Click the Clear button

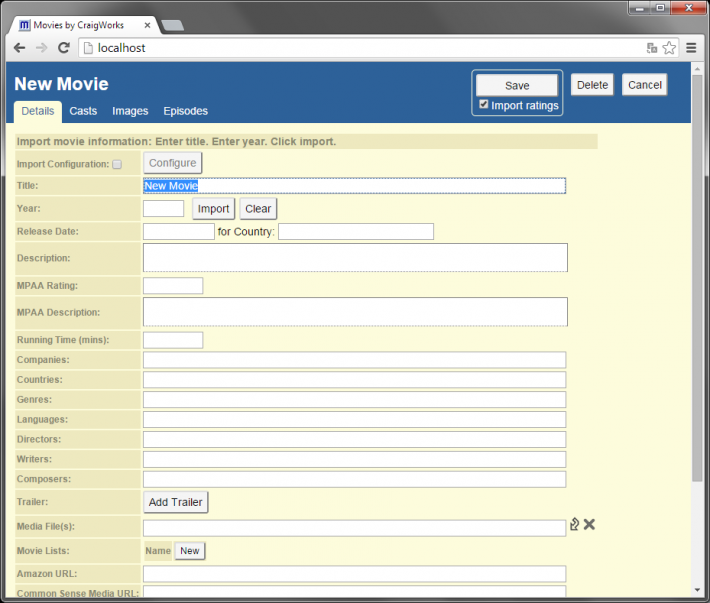258,209
